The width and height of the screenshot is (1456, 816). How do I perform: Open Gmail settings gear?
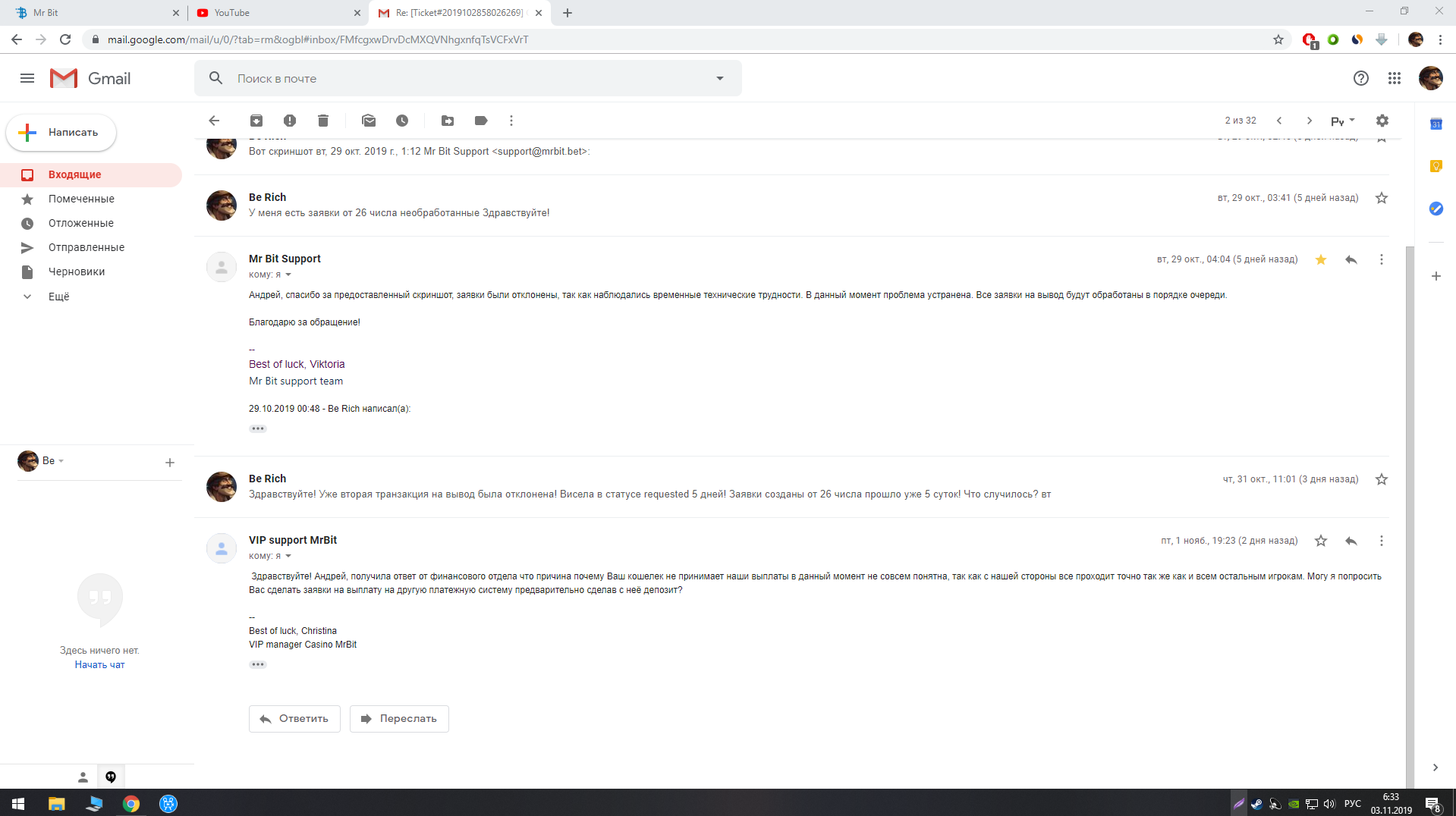pyautogui.click(x=1382, y=121)
